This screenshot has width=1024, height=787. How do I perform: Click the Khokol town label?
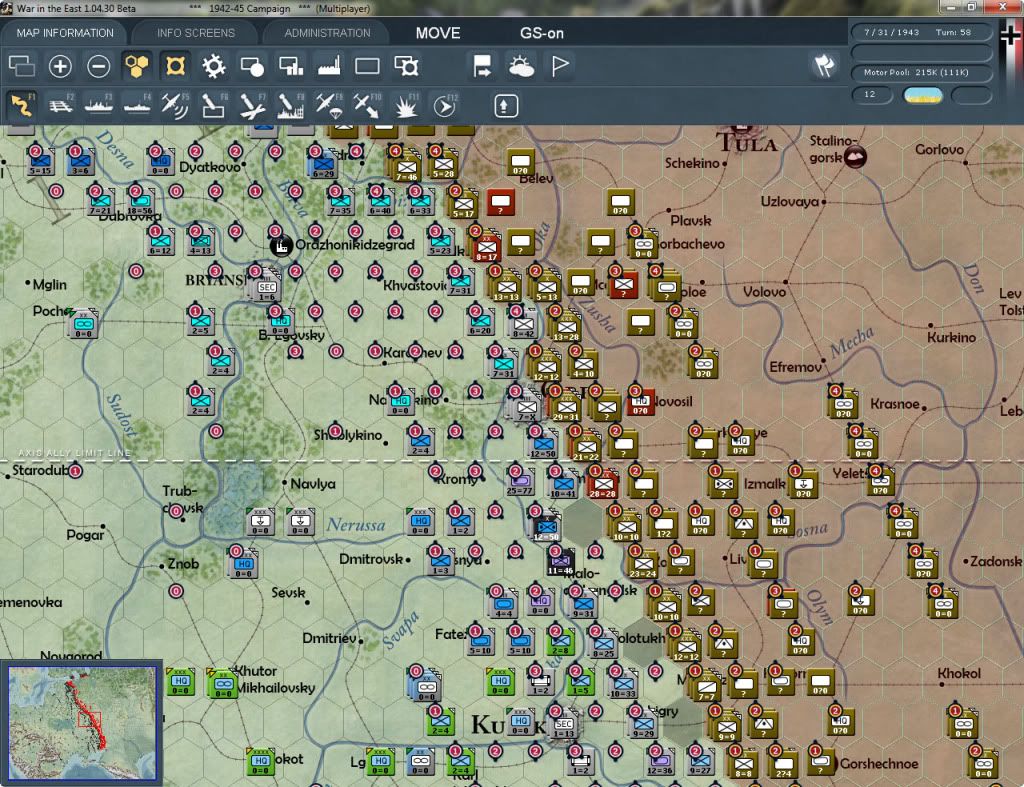point(959,673)
